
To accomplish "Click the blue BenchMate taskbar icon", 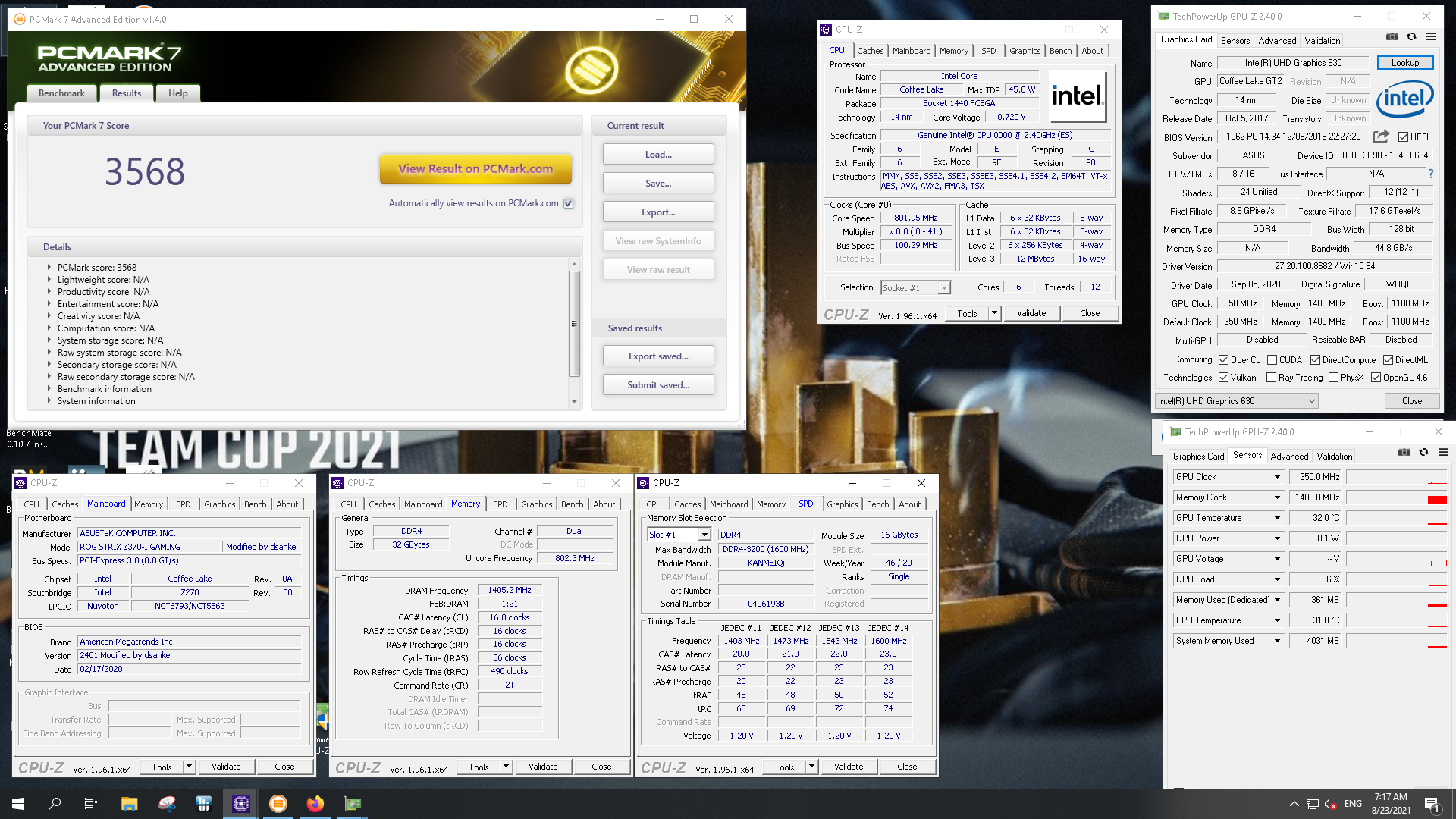I will click(203, 804).
